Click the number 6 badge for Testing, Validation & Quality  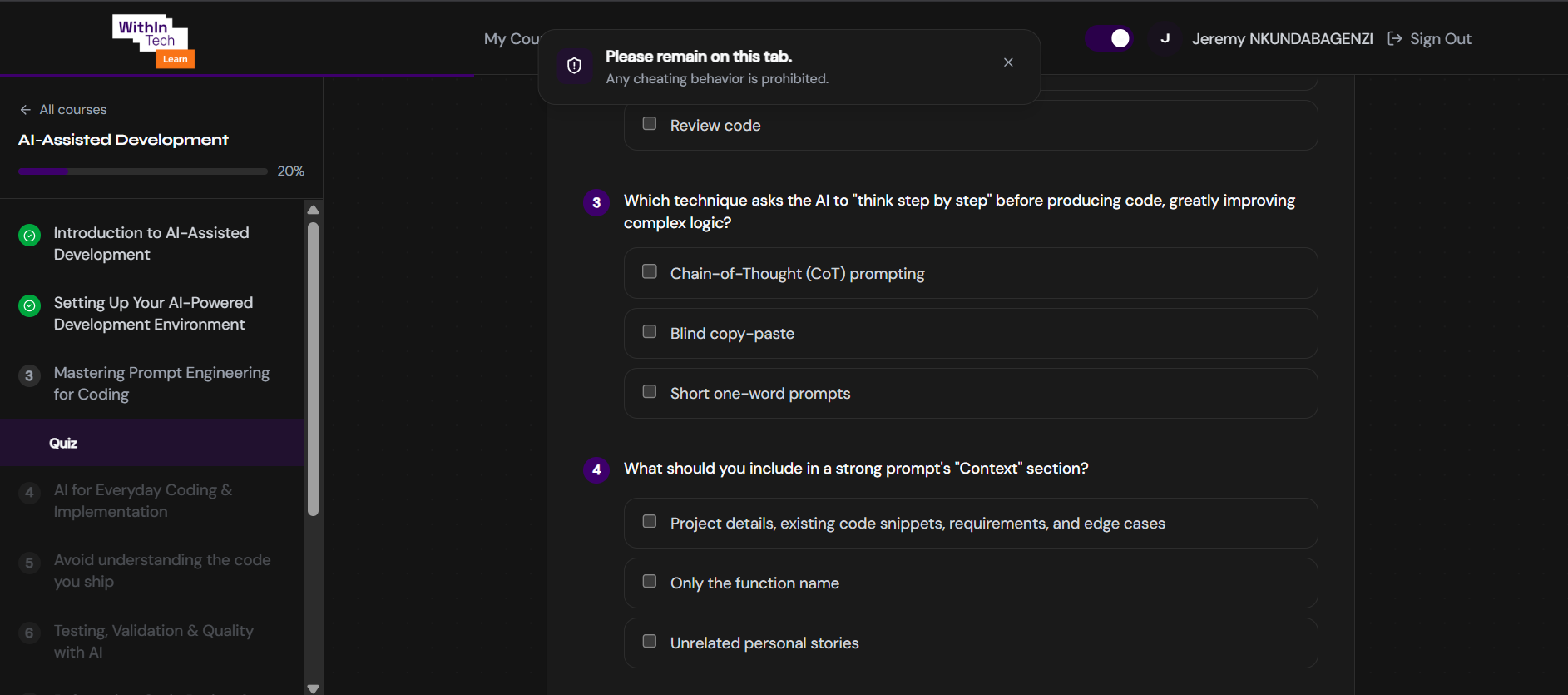coord(29,633)
